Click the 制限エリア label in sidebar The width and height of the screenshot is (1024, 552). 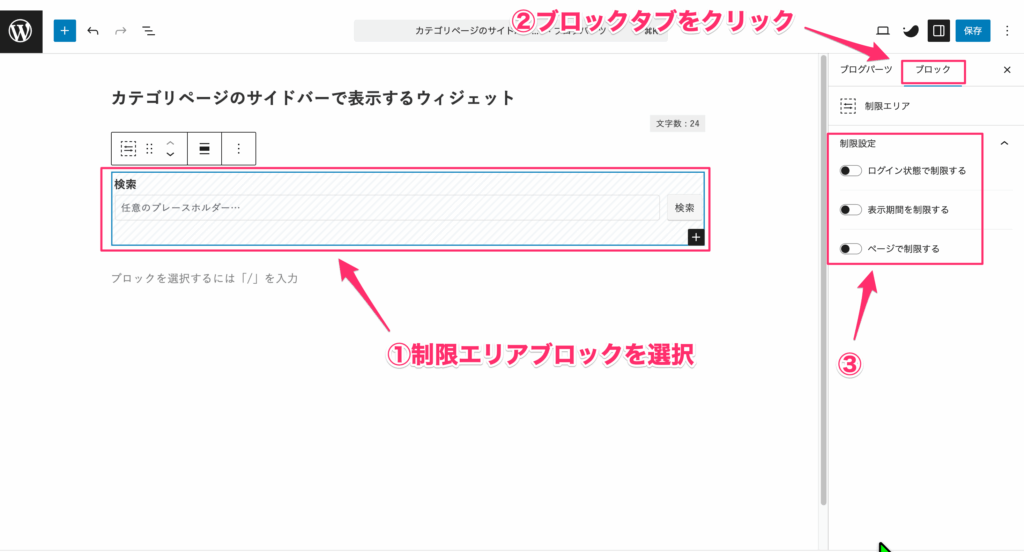tap(887, 106)
